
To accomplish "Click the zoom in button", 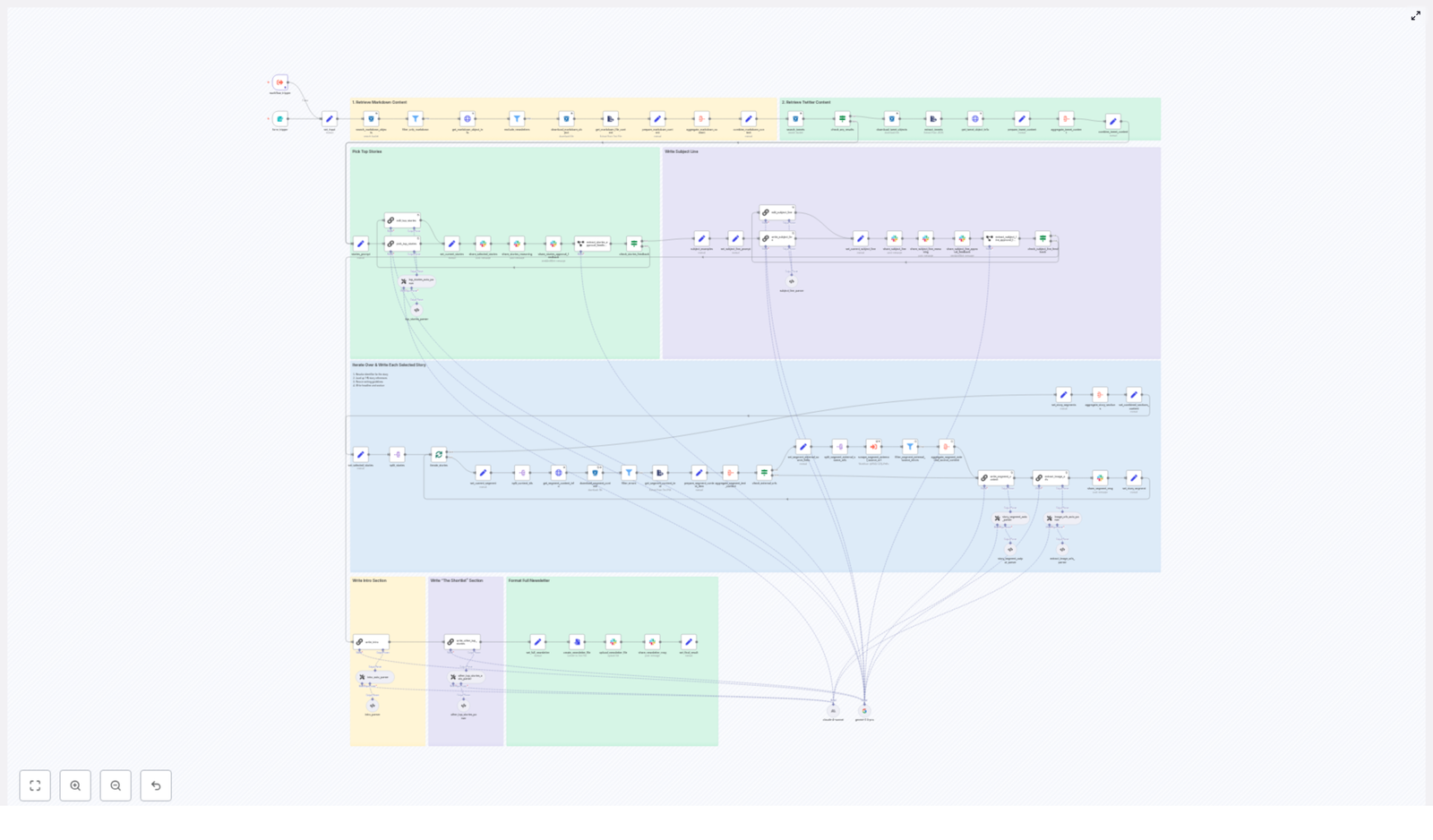I will point(75,785).
